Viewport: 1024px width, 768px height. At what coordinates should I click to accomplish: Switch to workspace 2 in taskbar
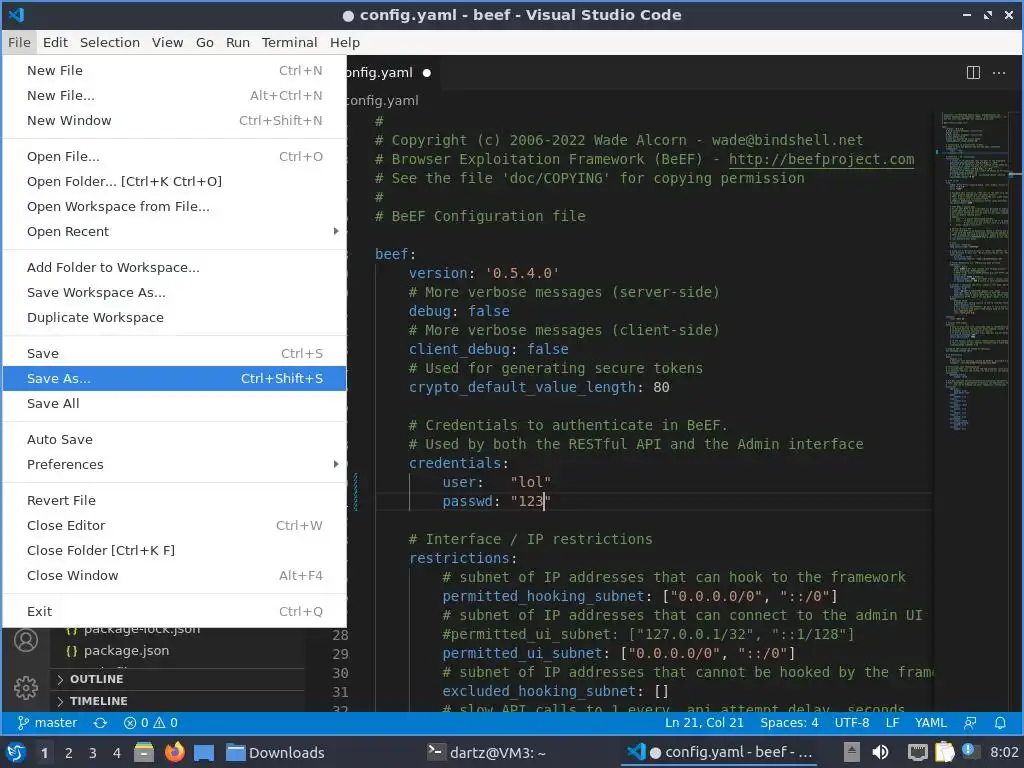pyautogui.click(x=69, y=753)
